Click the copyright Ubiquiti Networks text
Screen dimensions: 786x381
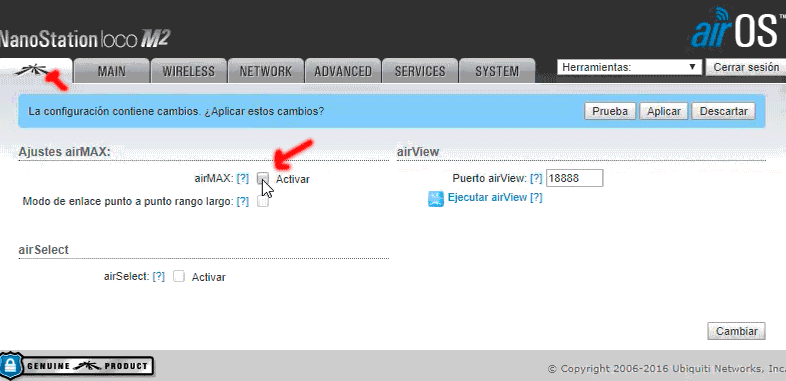point(667,369)
